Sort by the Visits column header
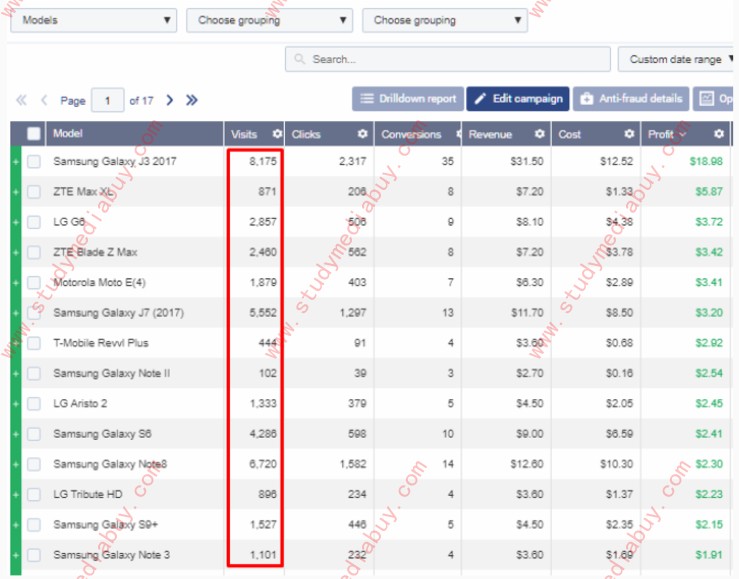Image resolution: width=739 pixels, height=579 pixels. pos(244,134)
